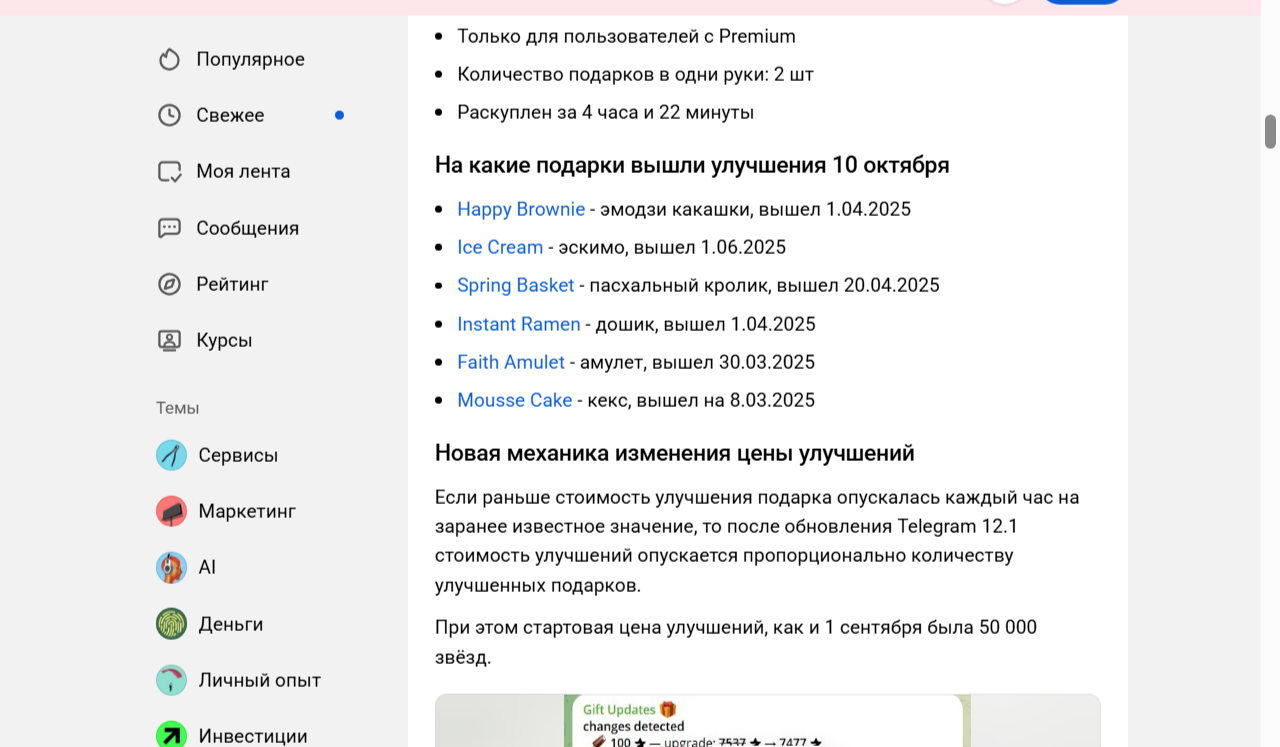Open the Сервисы topic avatar icon
1280x747 pixels.
tap(171, 456)
